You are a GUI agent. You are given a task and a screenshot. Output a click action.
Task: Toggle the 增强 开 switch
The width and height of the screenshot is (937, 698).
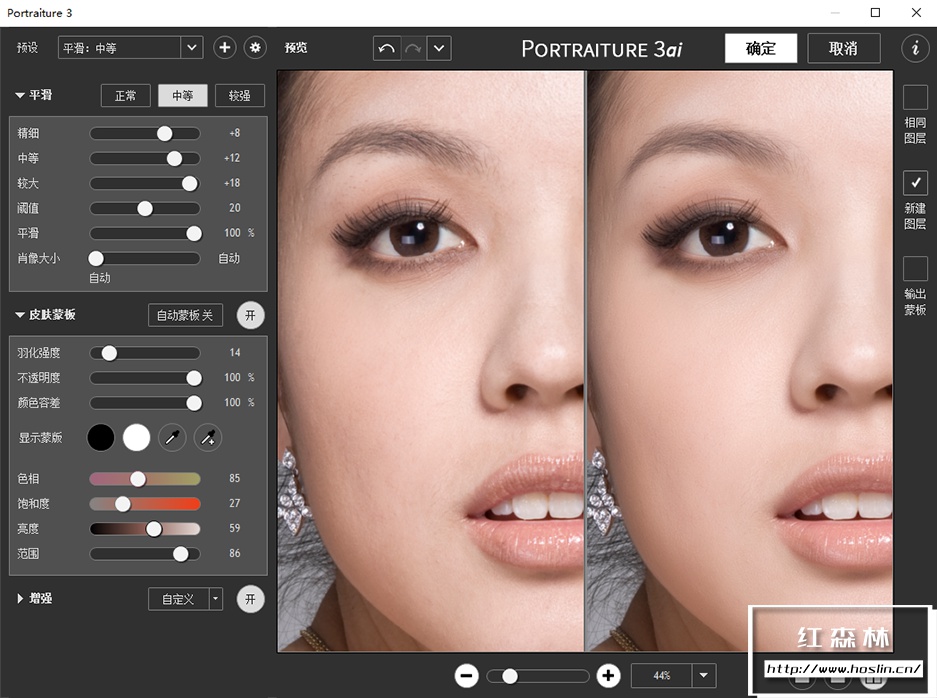(x=250, y=599)
